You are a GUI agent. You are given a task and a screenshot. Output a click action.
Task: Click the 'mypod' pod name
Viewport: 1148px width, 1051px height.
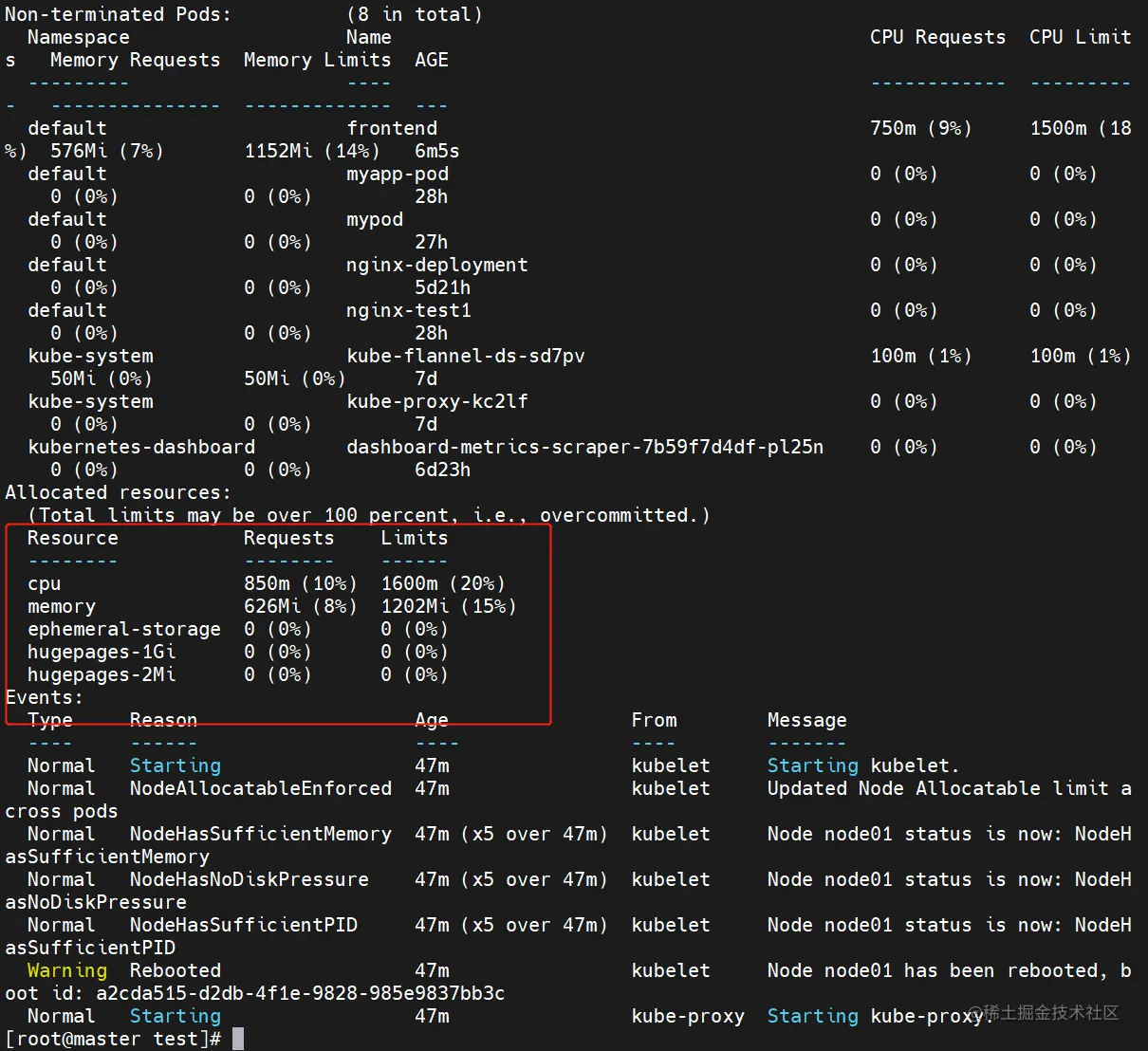[375, 220]
